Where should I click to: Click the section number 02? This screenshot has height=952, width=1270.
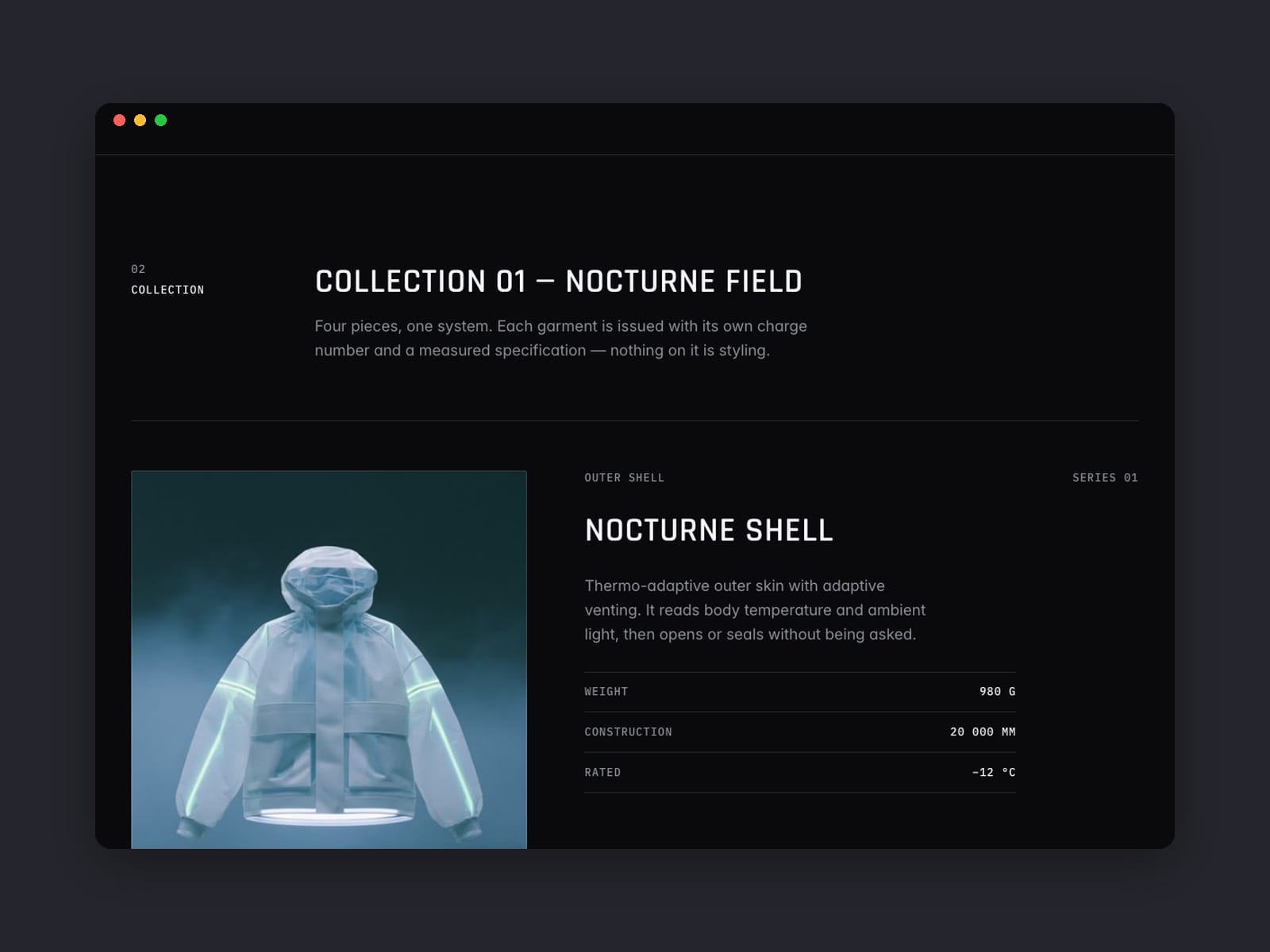138,269
